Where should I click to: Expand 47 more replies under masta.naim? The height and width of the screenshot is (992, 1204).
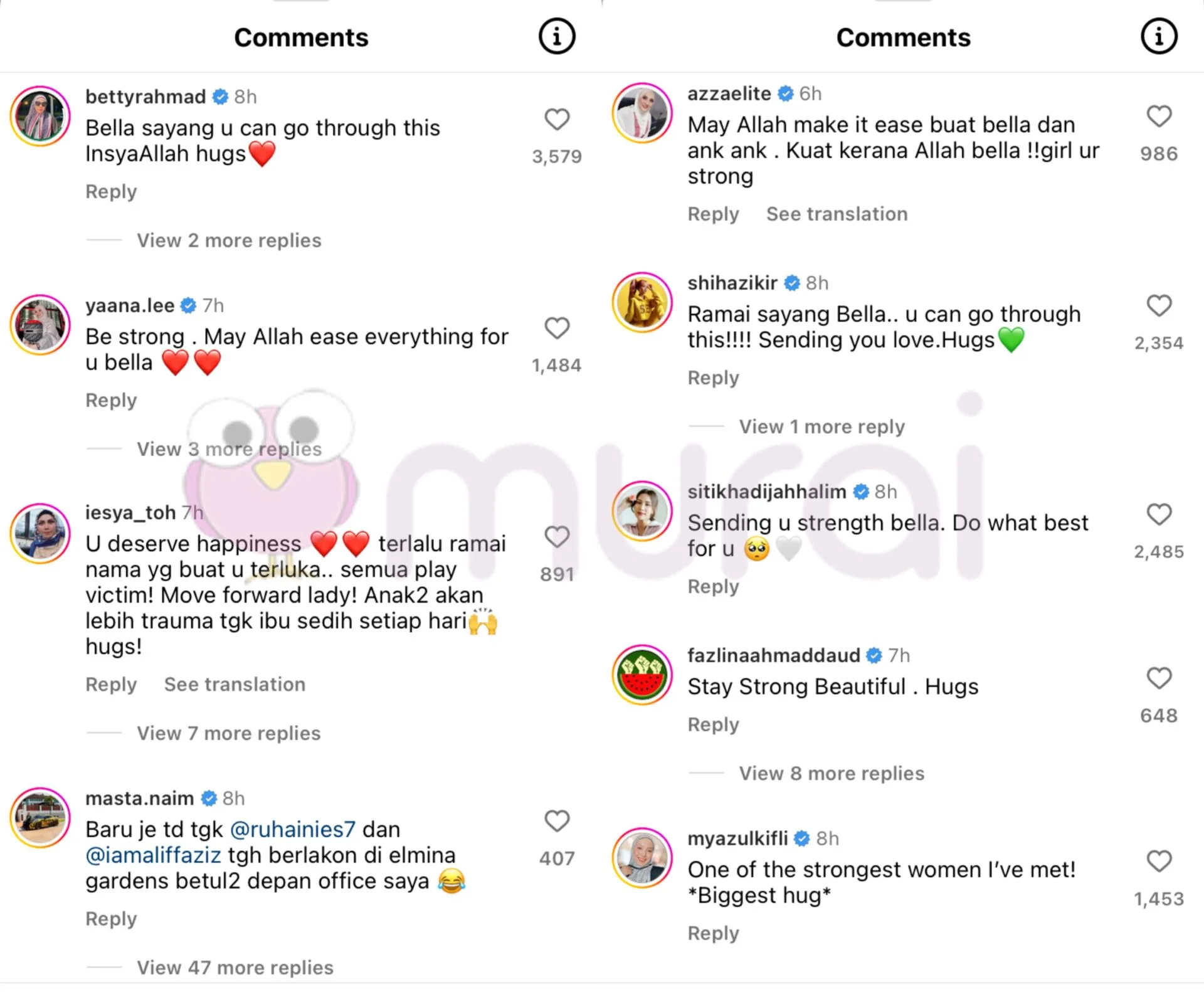235,968
